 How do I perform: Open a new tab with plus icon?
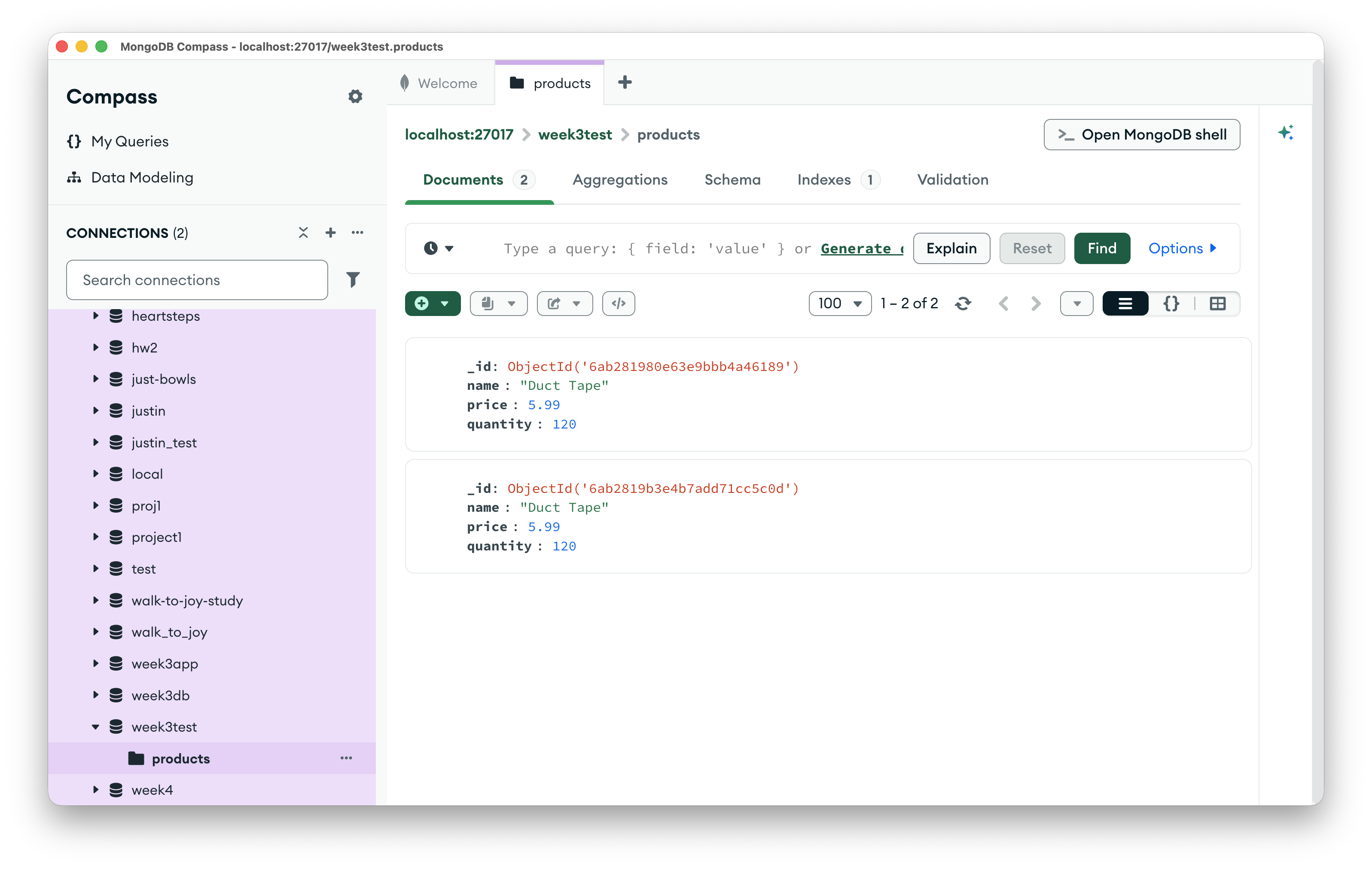click(x=625, y=82)
